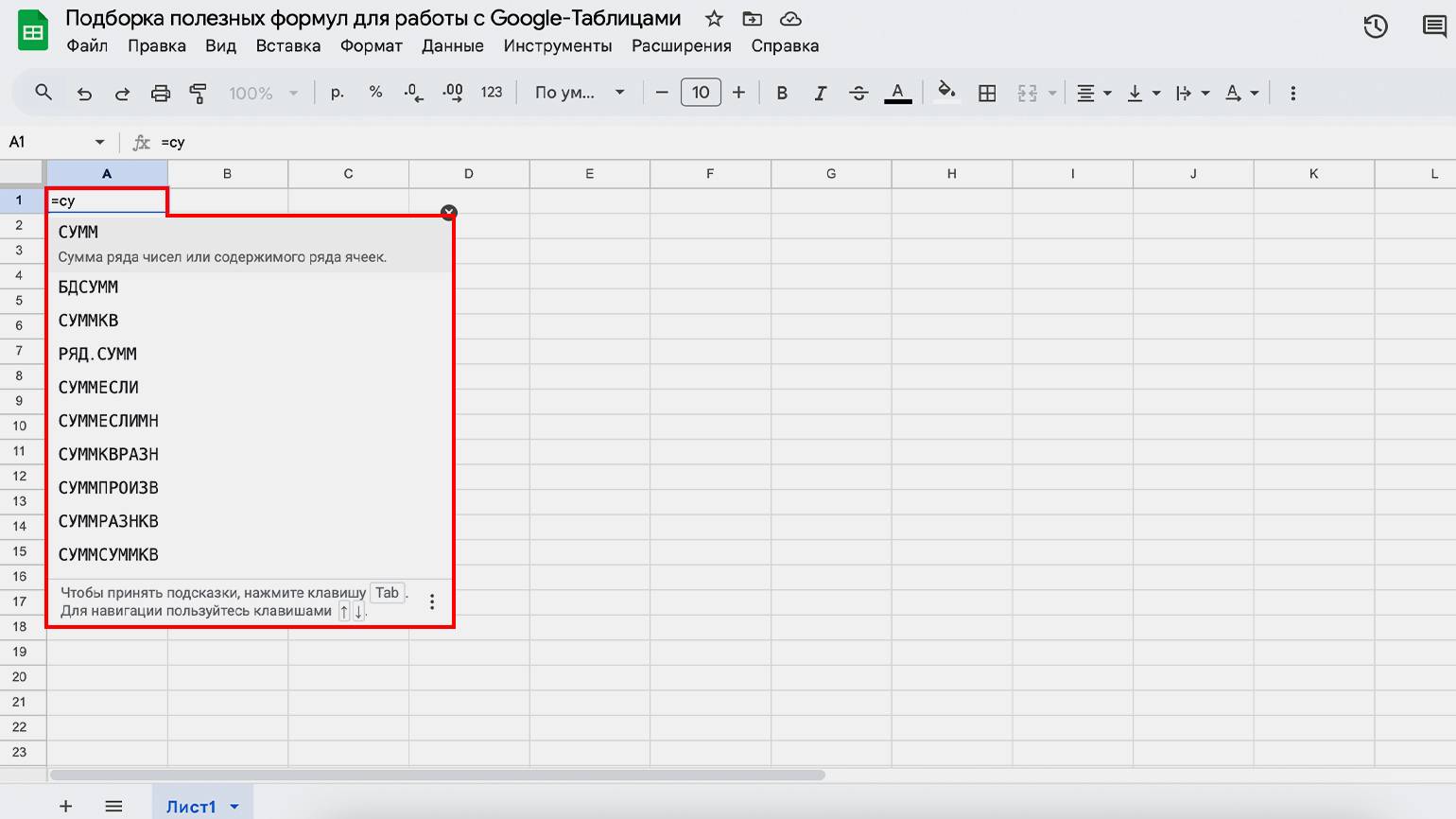Image resolution: width=1456 pixels, height=819 pixels.
Task: Open merge cells type dropdown arrow
Action: click(1052, 94)
